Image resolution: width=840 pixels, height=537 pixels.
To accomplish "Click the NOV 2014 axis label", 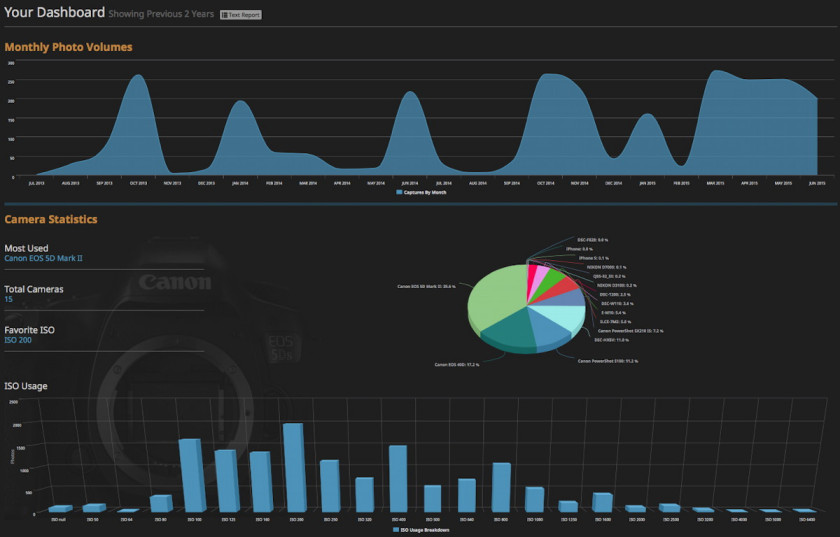I will coord(580,183).
